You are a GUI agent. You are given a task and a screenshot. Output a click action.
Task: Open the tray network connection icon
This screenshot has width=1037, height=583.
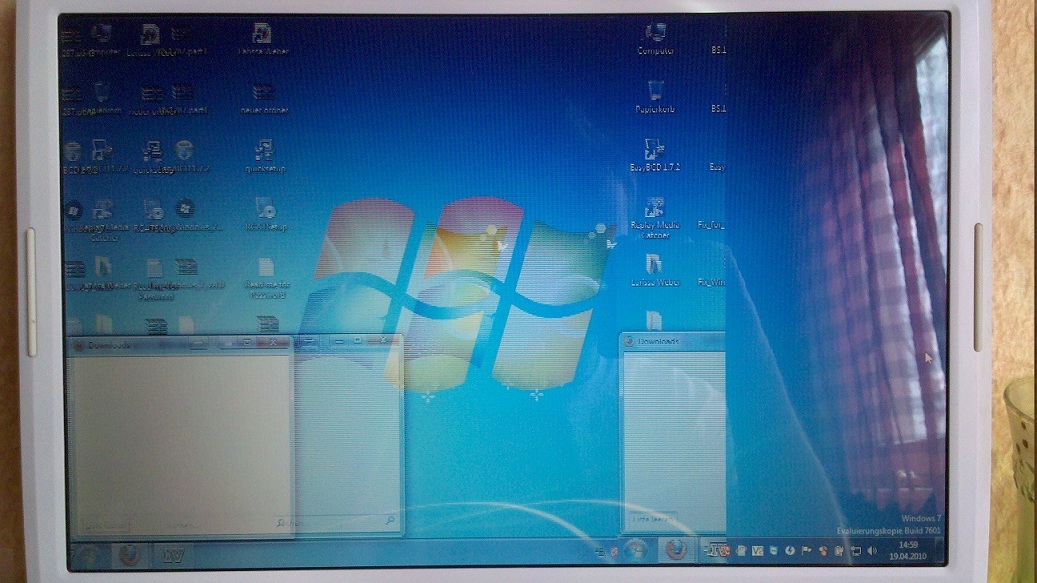856,550
